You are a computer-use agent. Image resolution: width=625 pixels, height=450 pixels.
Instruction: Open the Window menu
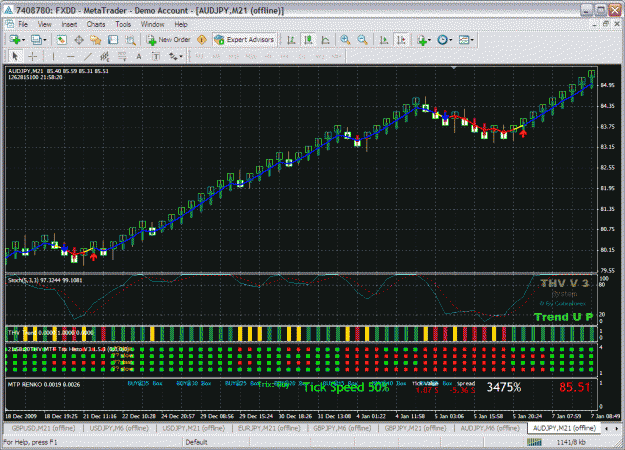(153, 24)
